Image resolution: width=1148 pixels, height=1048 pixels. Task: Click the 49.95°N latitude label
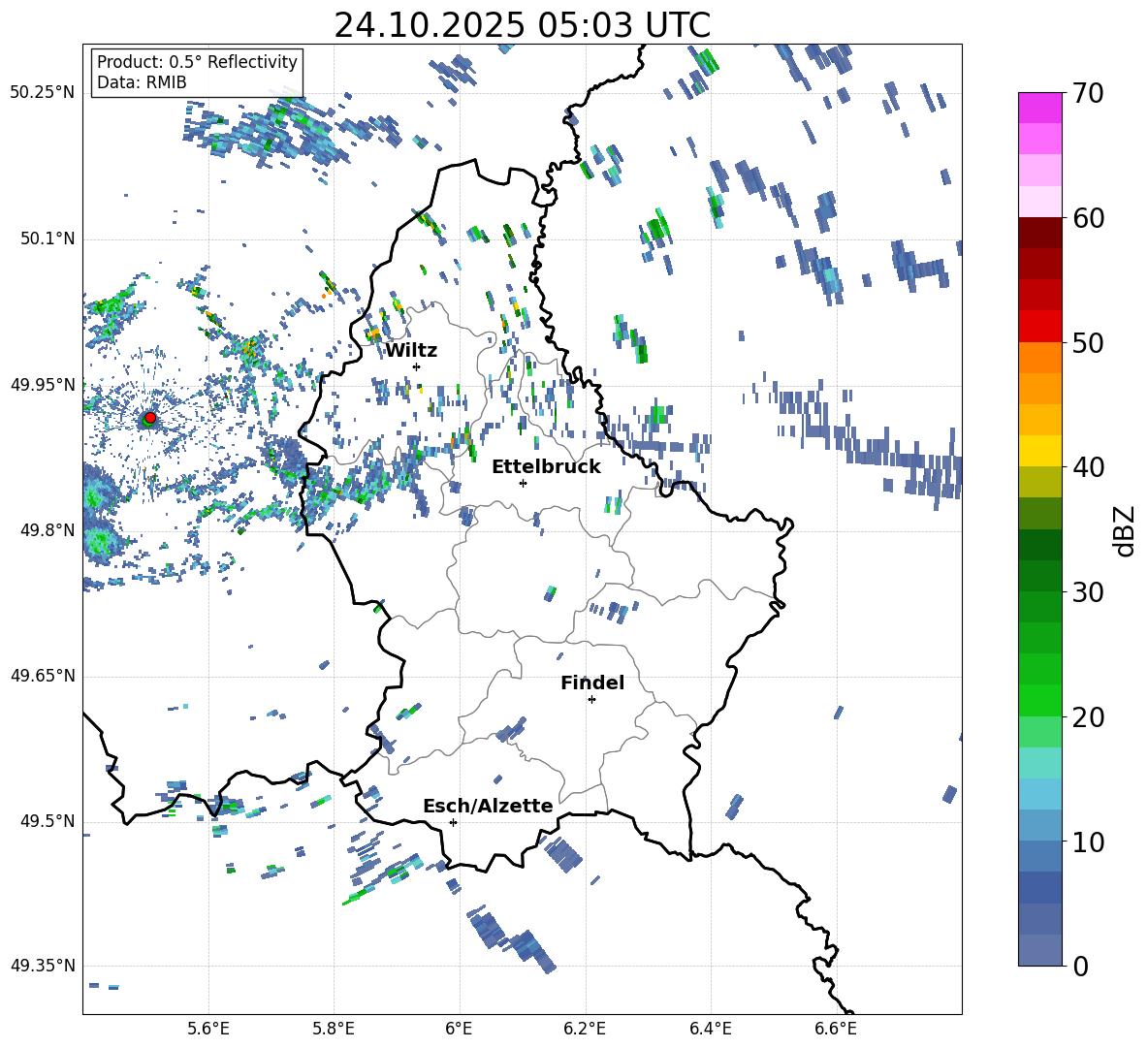pos(43,384)
